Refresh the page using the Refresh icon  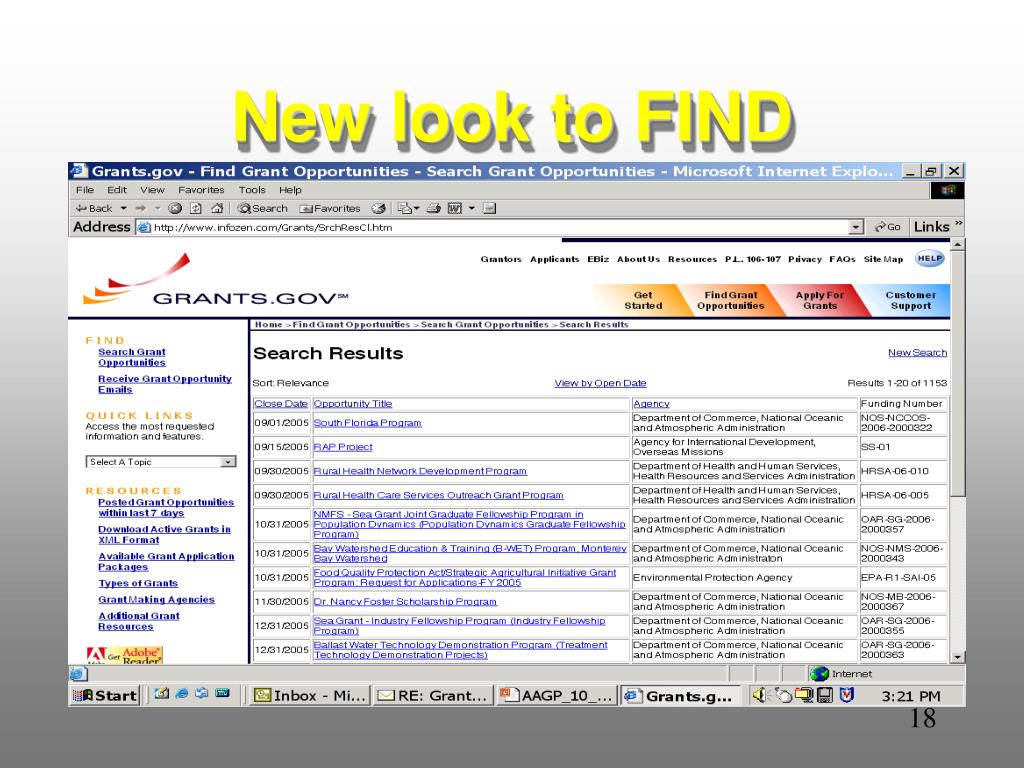(x=195, y=208)
